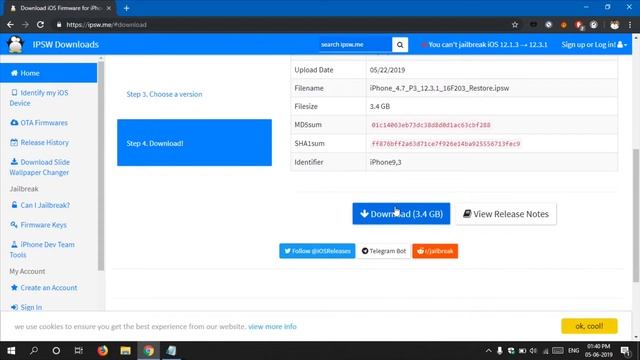
Task: Click ENG language indicator
Action: pos(573,351)
